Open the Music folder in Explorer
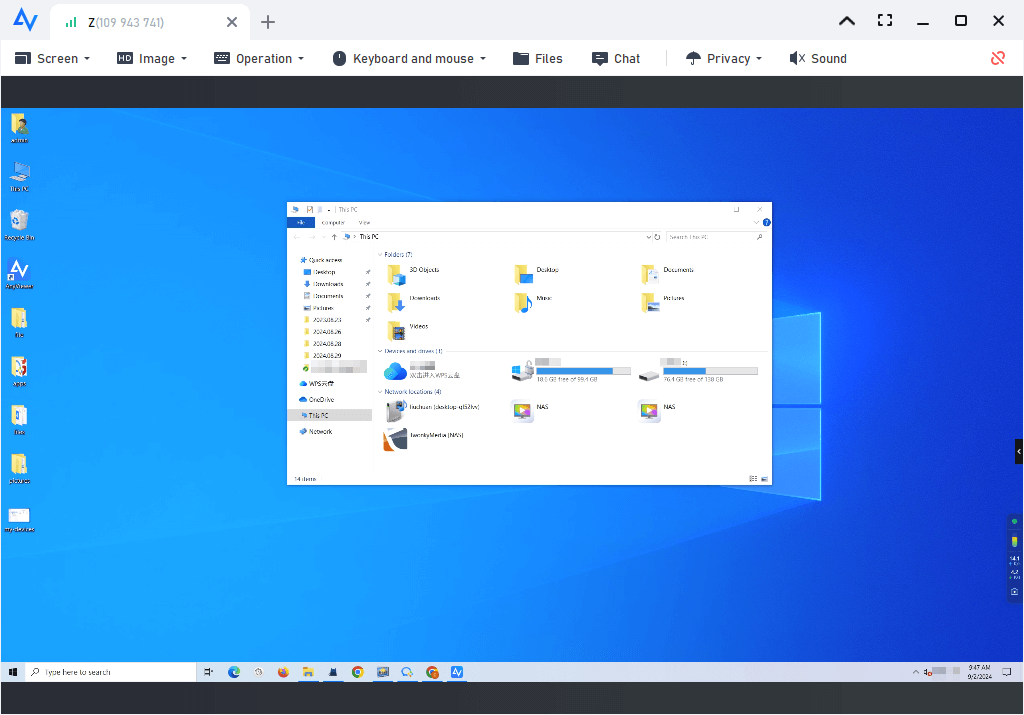 pyautogui.click(x=522, y=301)
